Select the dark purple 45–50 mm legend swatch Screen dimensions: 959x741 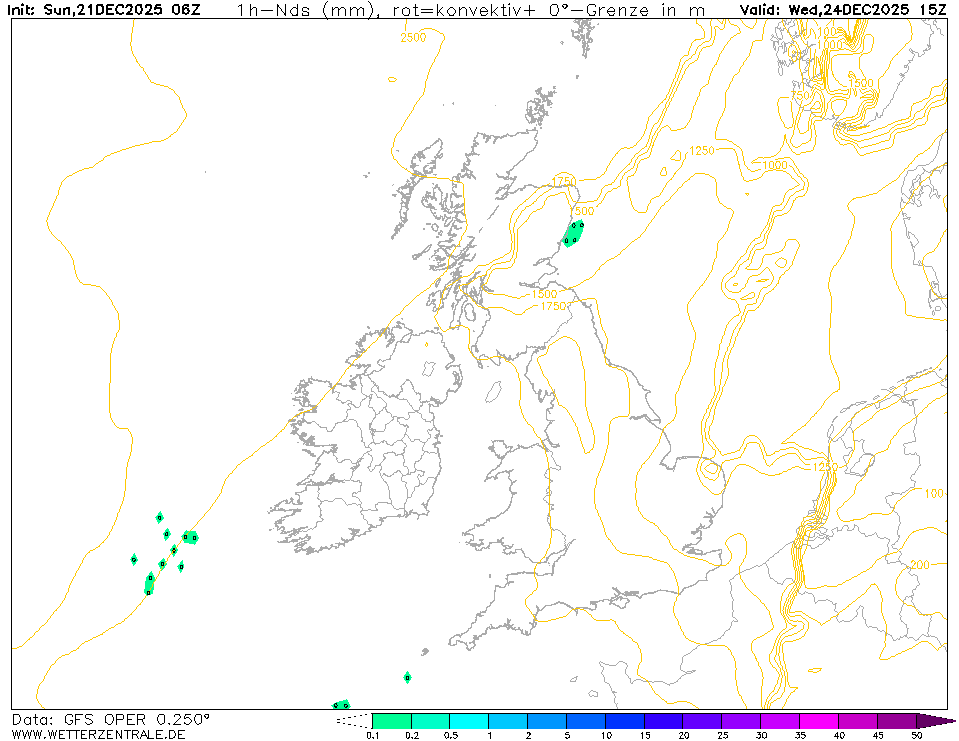[x=897, y=721]
